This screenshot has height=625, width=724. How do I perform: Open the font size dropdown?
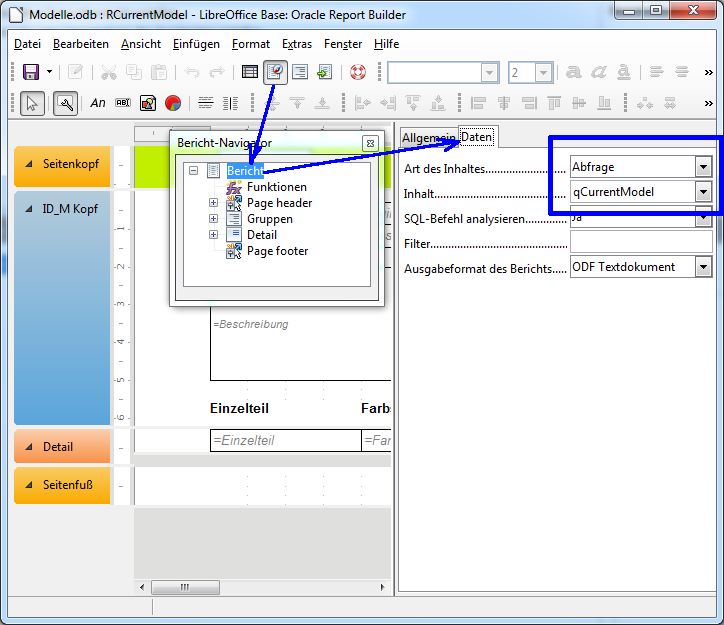point(543,73)
